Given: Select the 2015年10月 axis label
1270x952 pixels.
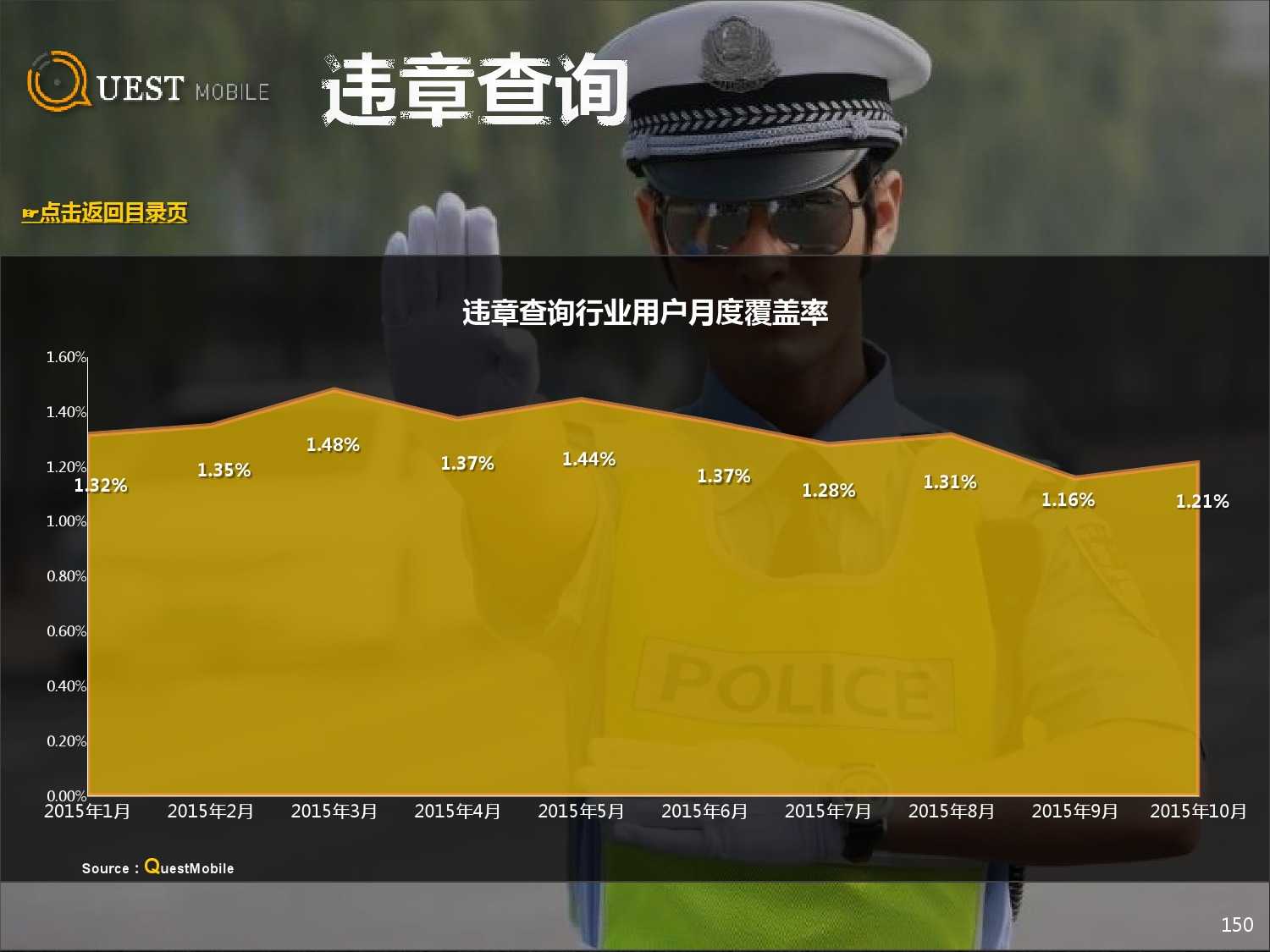Looking at the screenshot, I should pos(1198,812).
